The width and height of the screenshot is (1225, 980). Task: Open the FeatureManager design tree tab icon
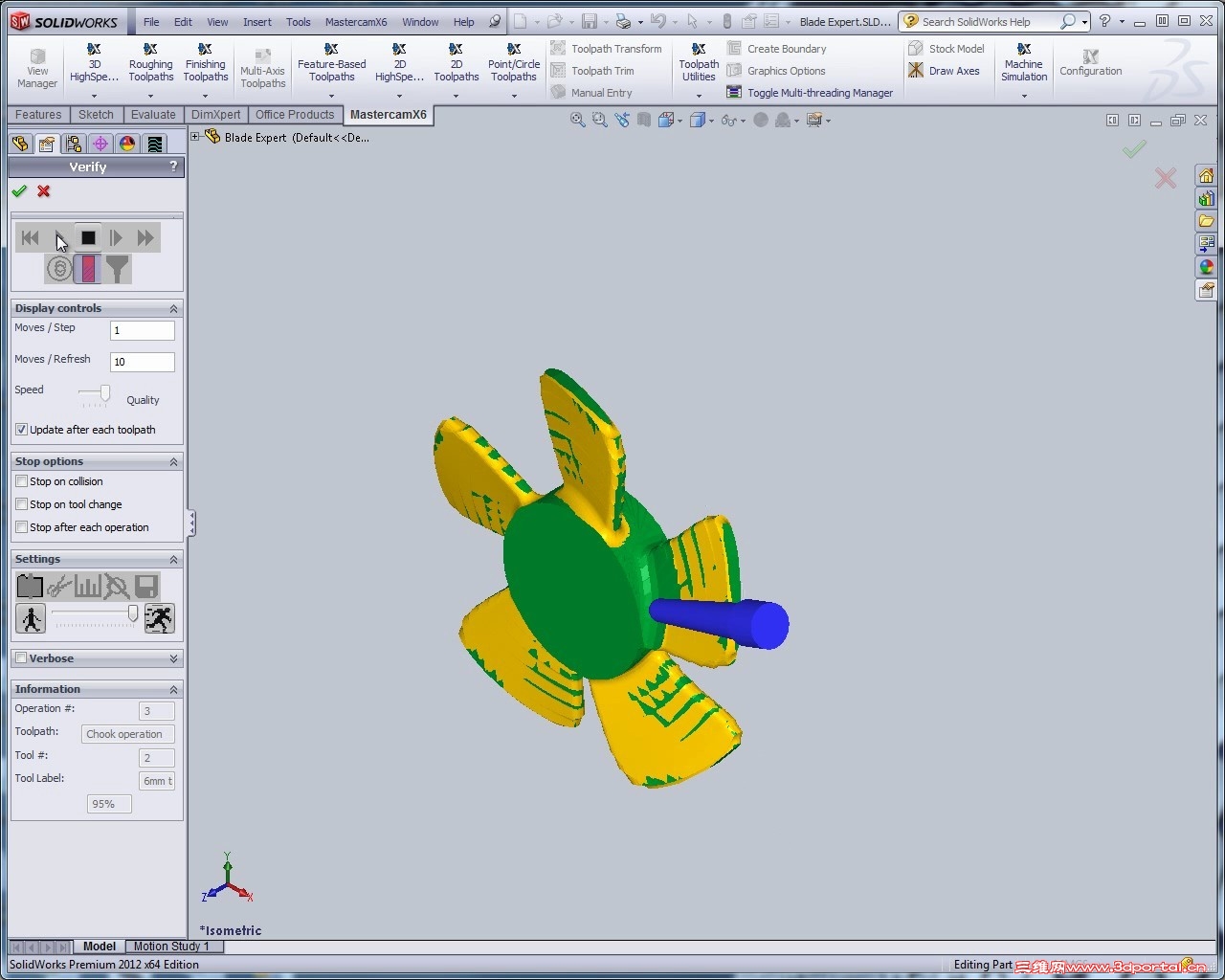pyautogui.click(x=20, y=144)
